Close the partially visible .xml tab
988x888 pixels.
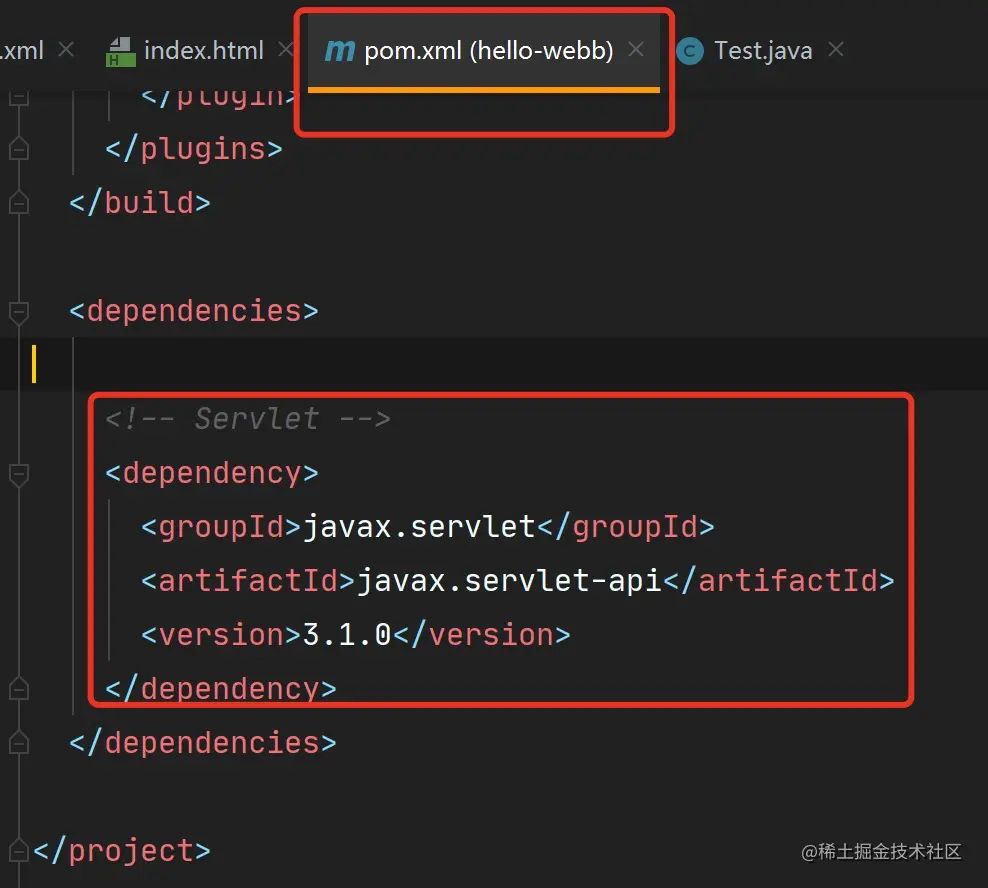pyautogui.click(x=66, y=49)
